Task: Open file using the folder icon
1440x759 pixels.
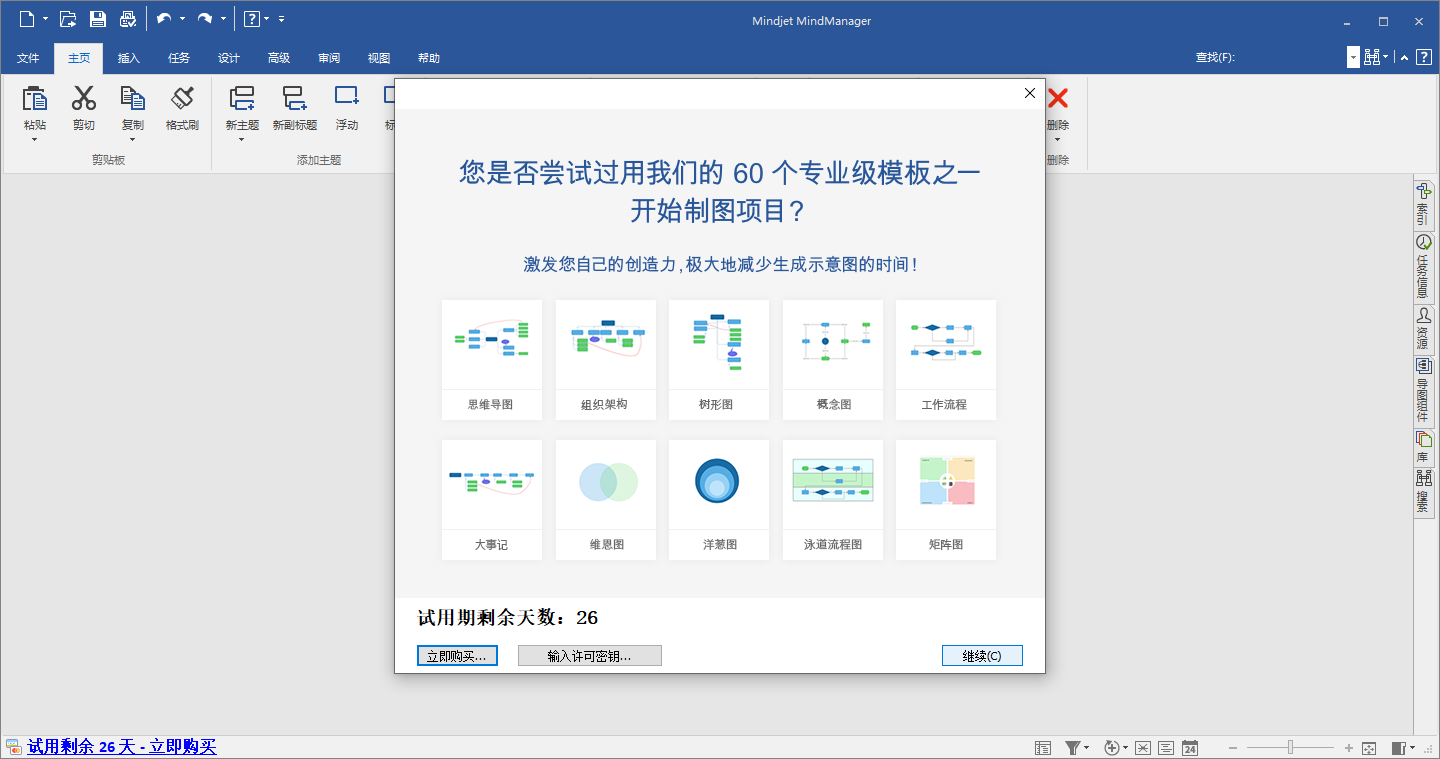Action: [x=68, y=19]
